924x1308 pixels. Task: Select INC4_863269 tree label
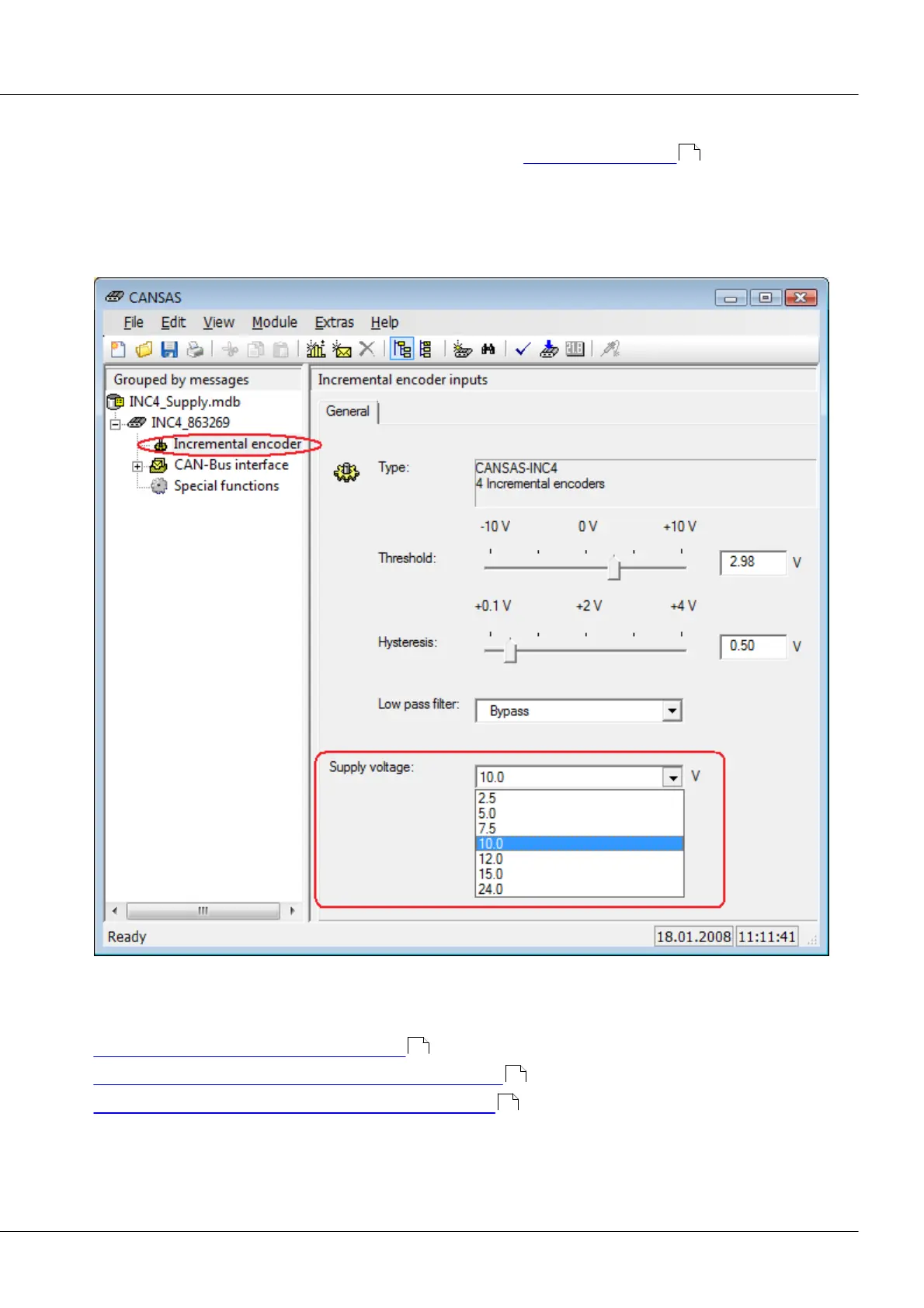(x=190, y=423)
